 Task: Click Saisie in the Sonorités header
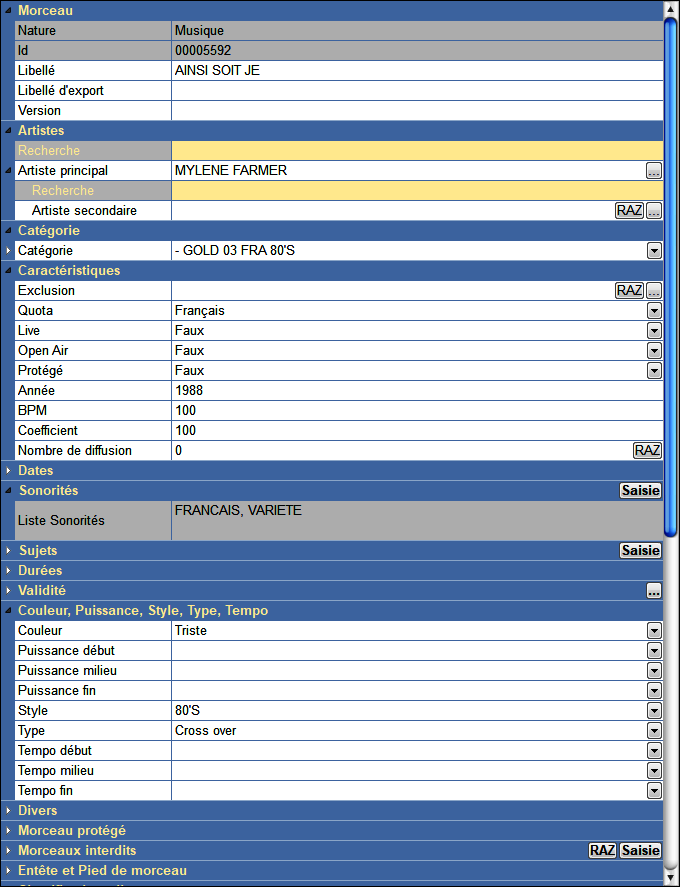641,491
